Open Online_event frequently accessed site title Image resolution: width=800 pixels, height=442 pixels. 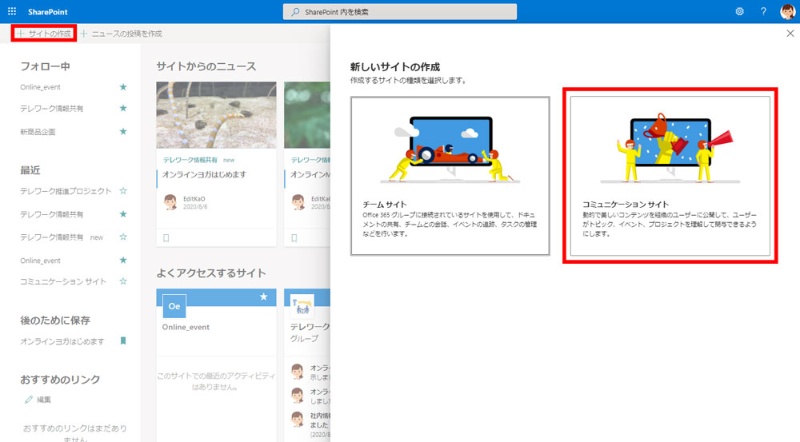tap(186, 327)
